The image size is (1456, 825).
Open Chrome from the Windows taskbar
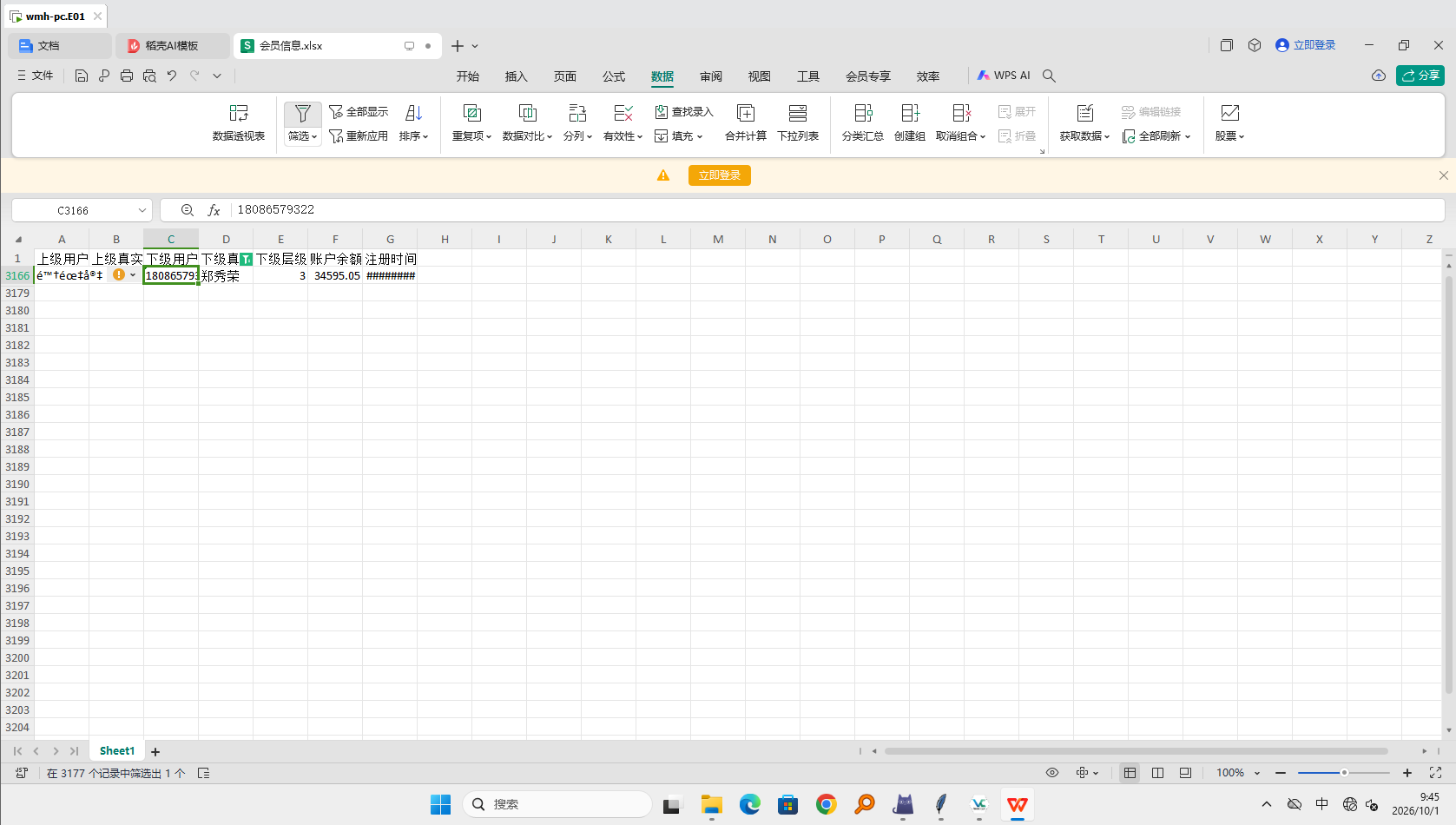tap(827, 805)
